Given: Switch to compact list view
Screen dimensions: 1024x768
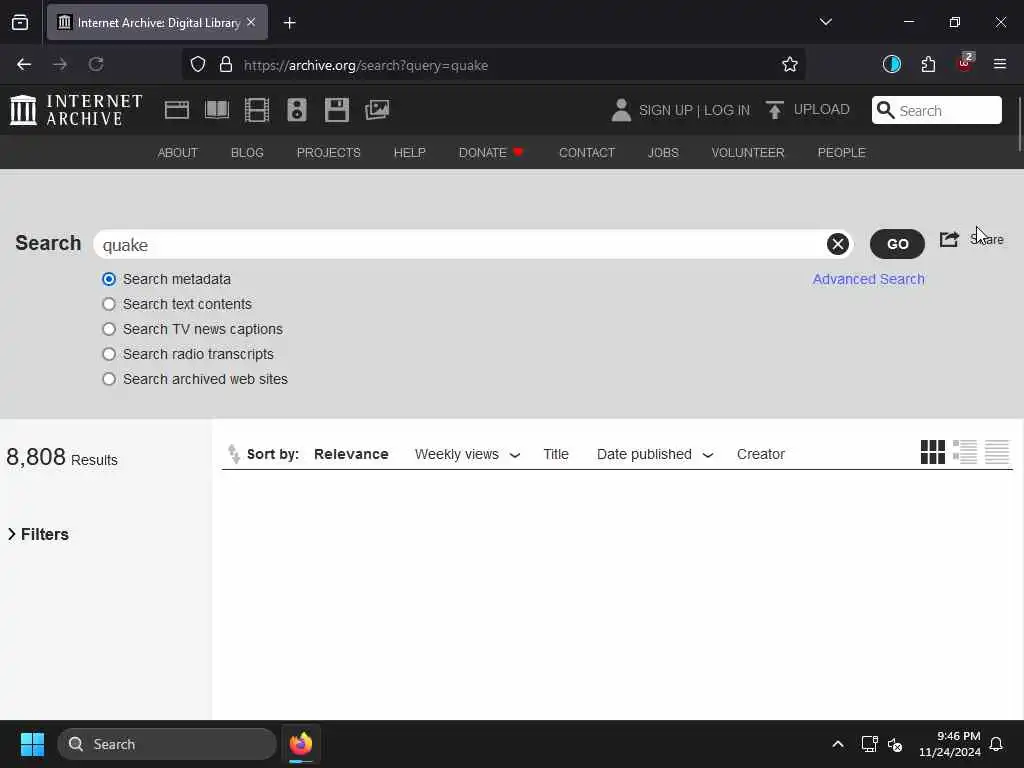Looking at the screenshot, I should tap(997, 452).
